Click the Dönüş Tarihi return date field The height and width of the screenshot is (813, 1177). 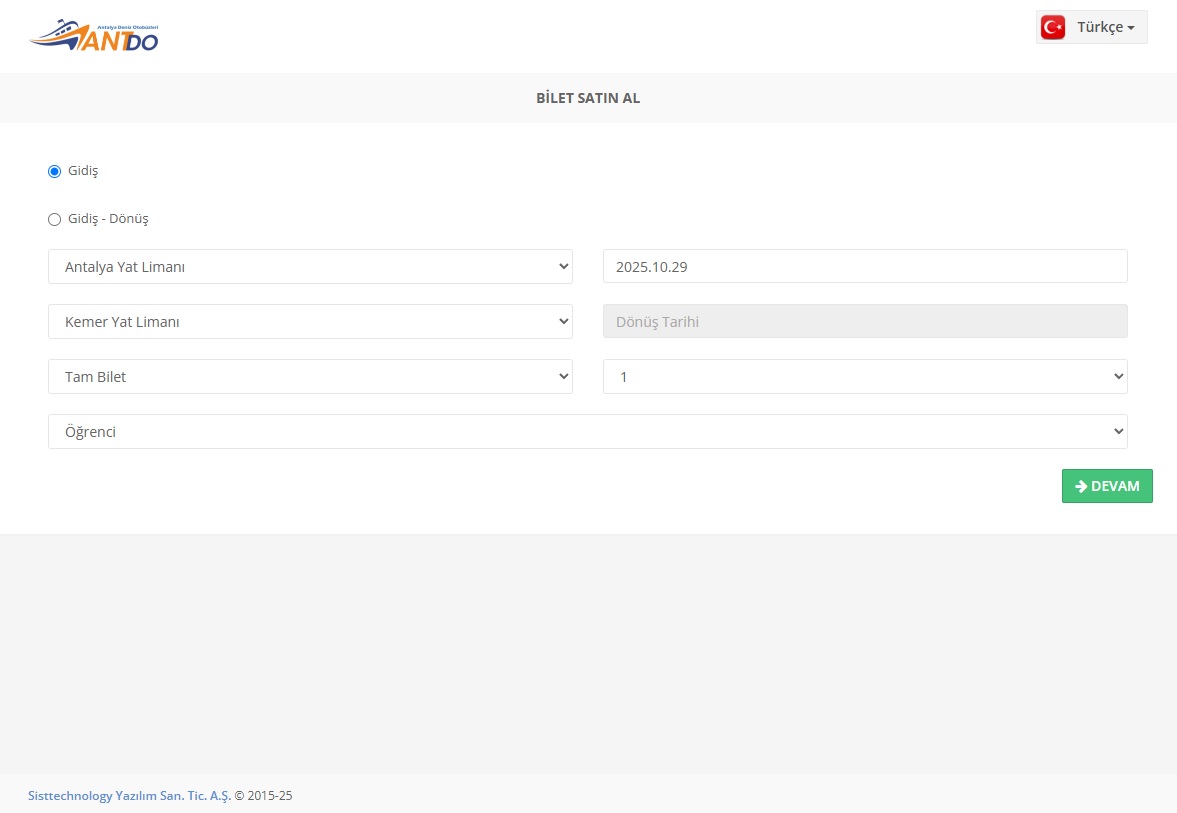click(x=865, y=322)
